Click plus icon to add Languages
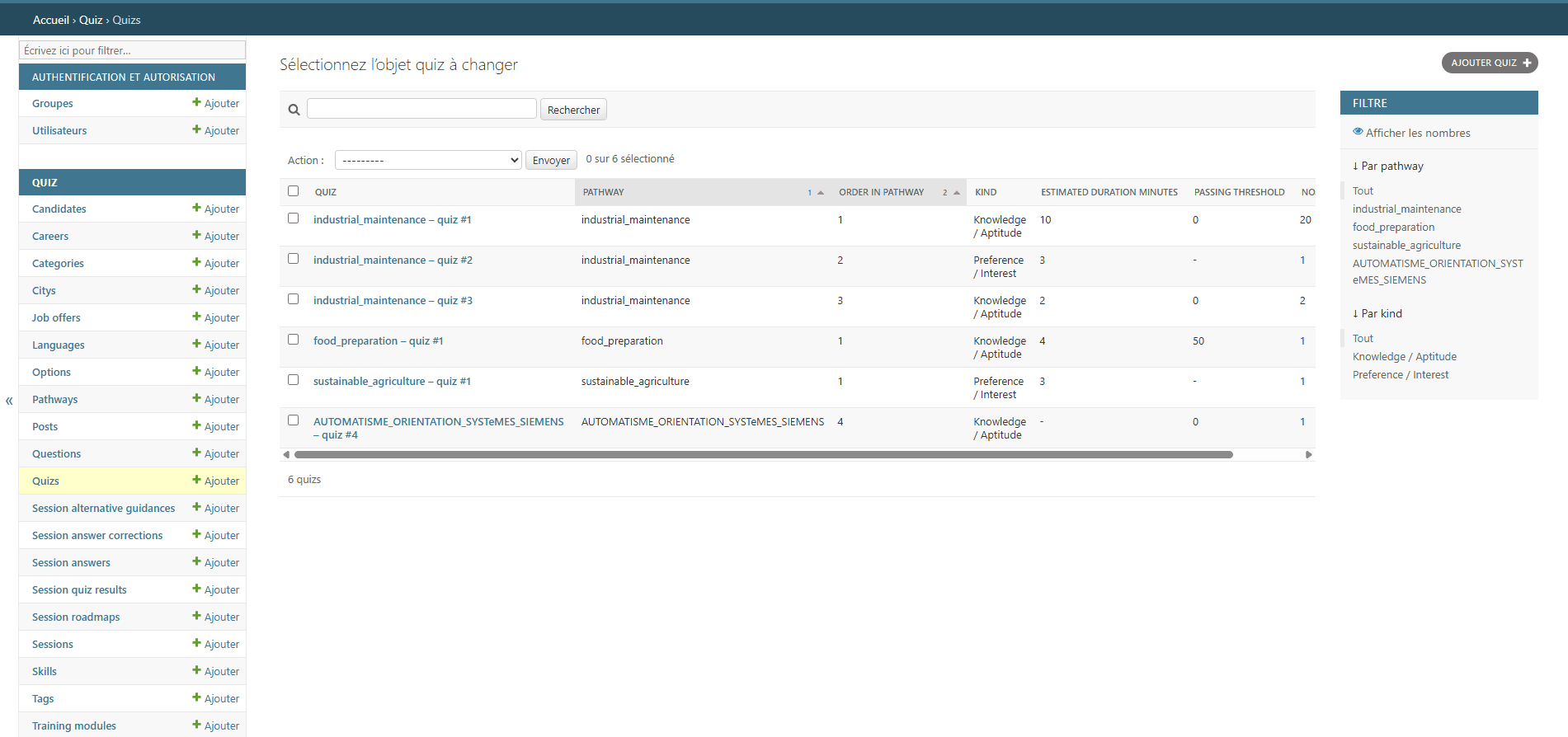 click(x=196, y=344)
